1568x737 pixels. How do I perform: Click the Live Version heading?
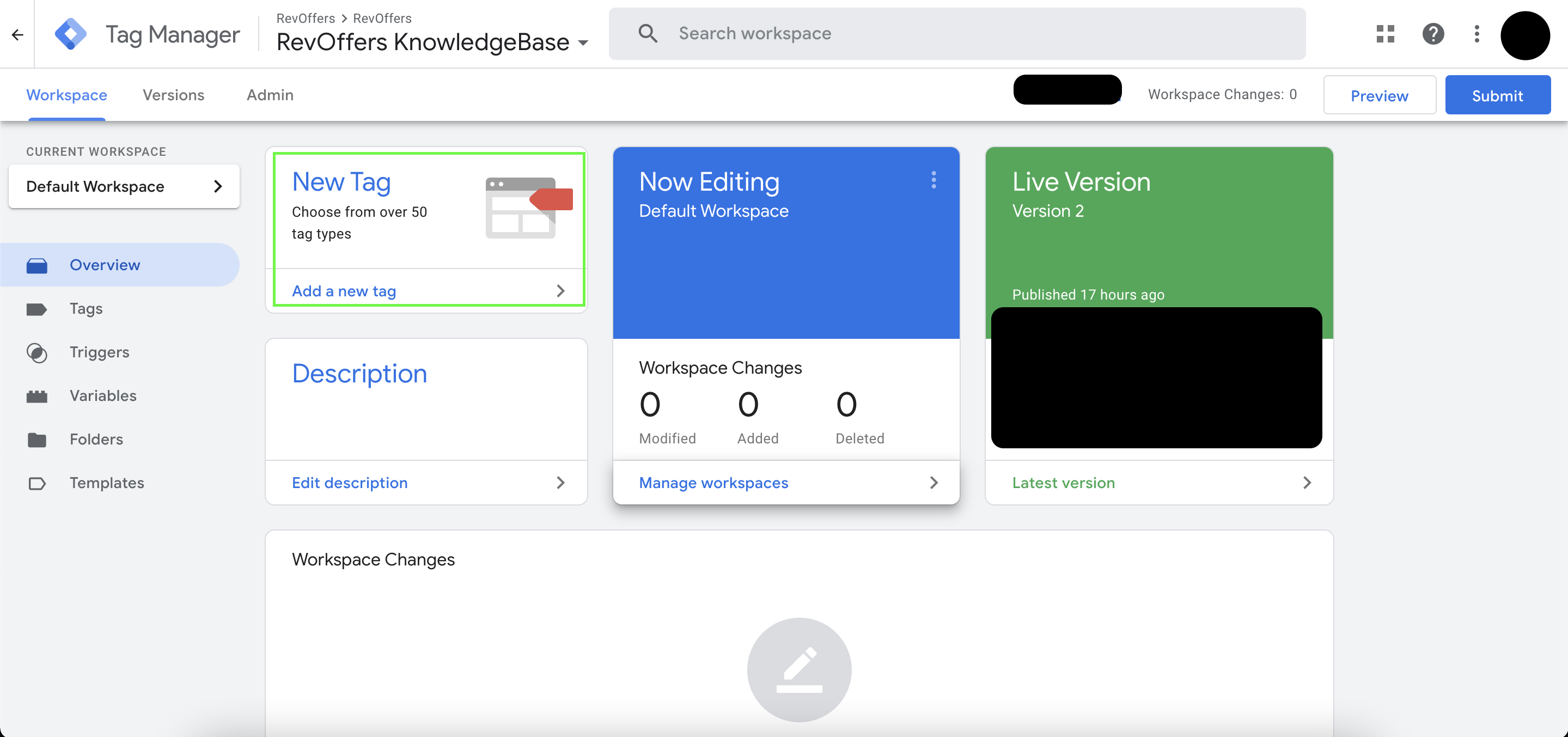(1081, 182)
